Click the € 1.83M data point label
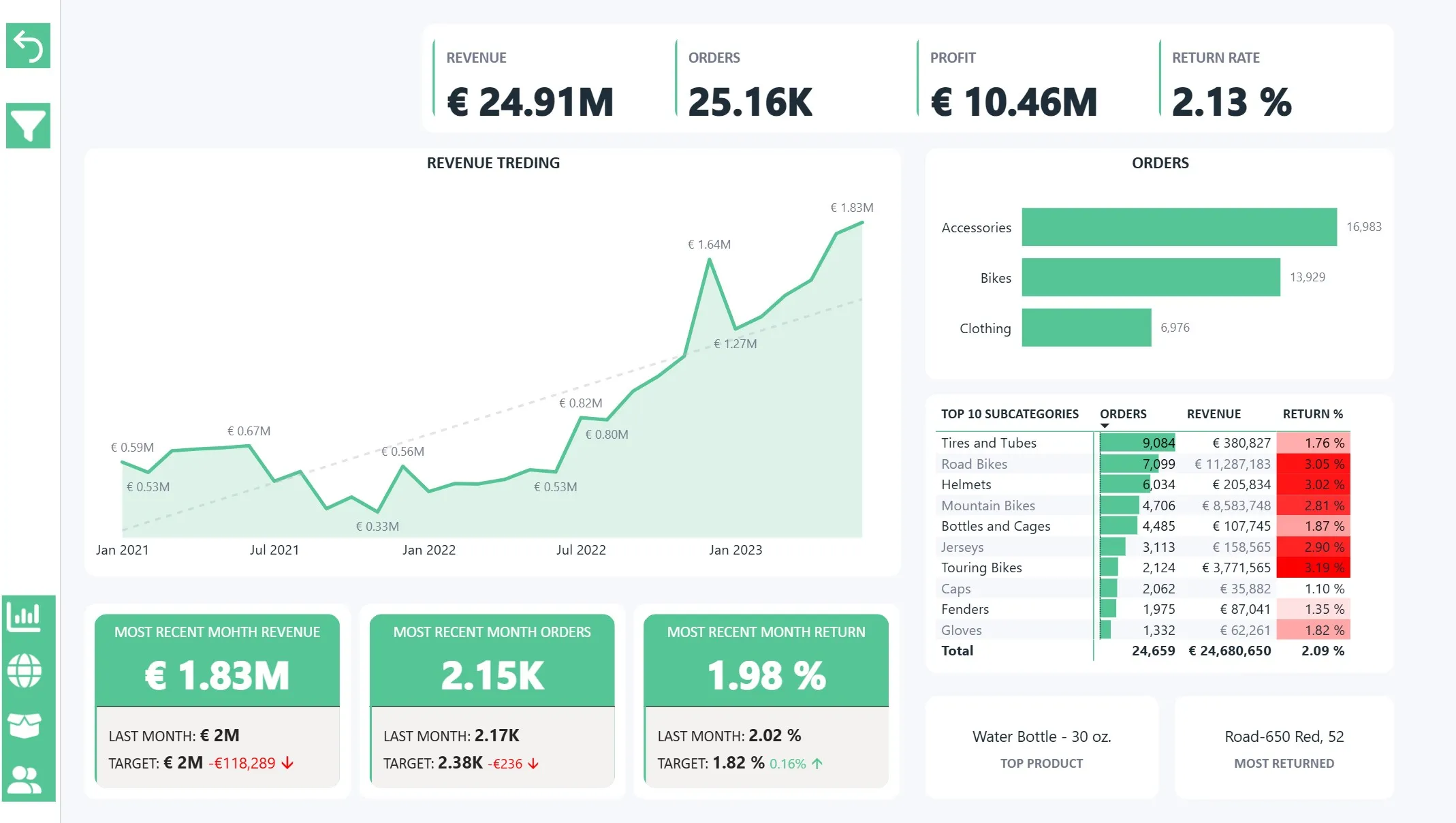The width and height of the screenshot is (1456, 823). tap(851, 208)
